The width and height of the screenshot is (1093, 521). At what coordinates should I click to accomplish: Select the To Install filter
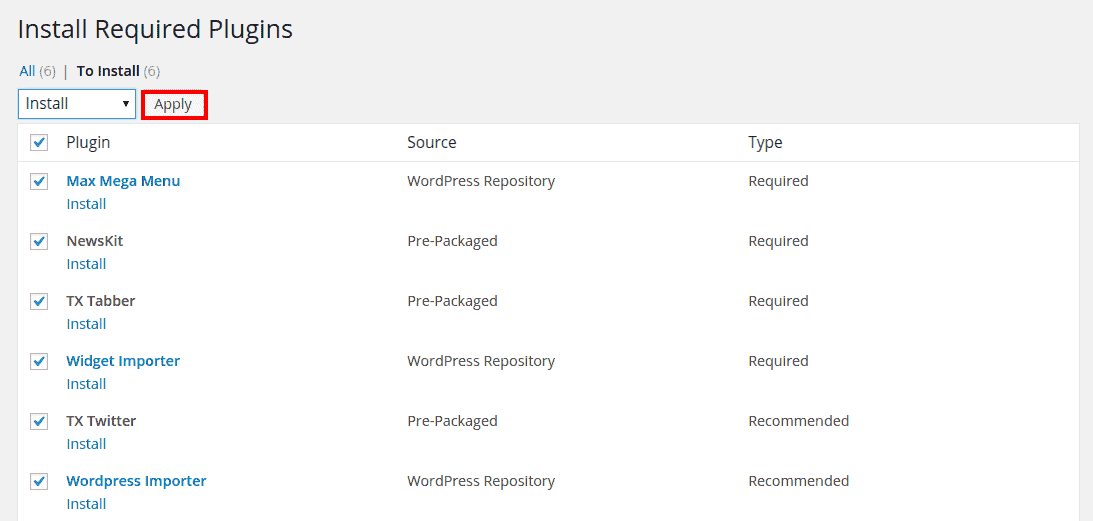coord(108,71)
